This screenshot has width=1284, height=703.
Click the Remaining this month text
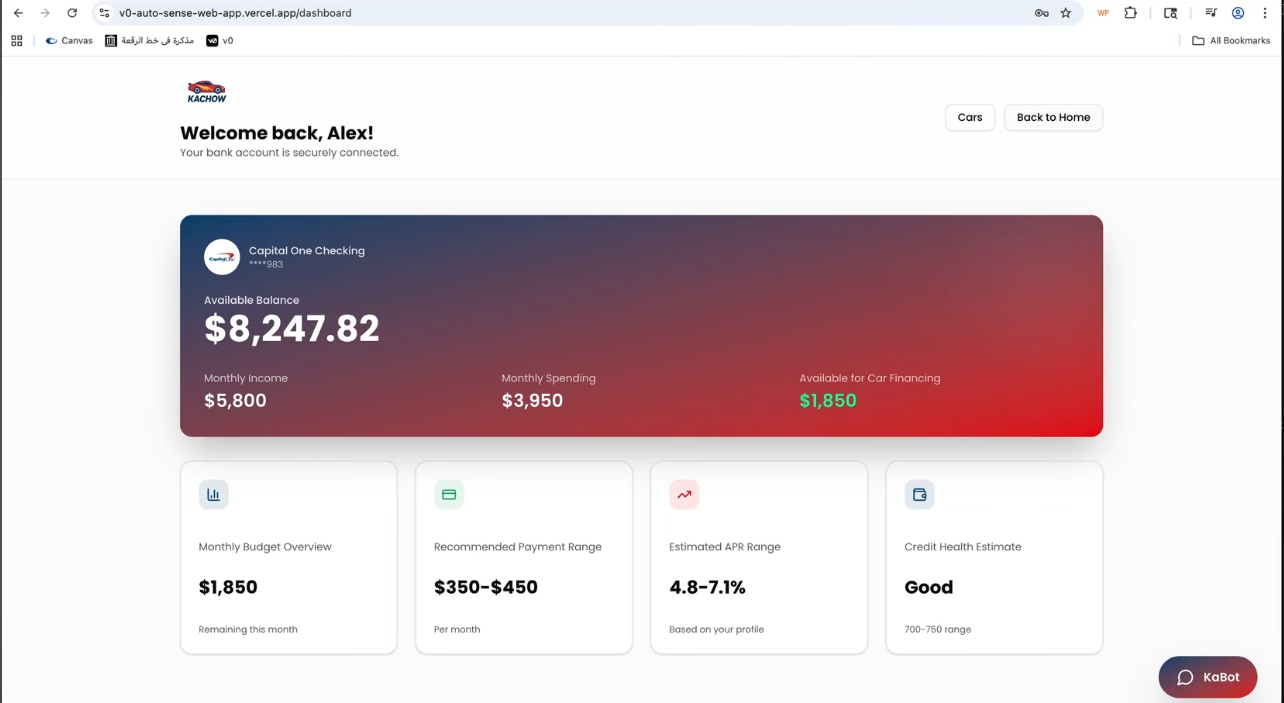click(248, 630)
